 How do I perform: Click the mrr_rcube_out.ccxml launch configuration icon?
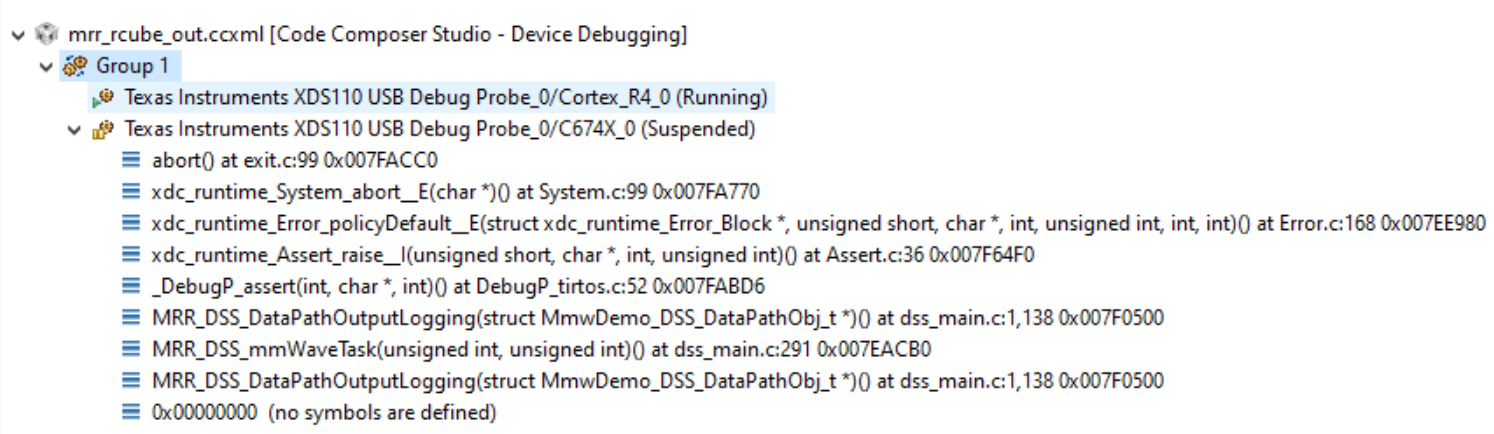(x=46, y=35)
